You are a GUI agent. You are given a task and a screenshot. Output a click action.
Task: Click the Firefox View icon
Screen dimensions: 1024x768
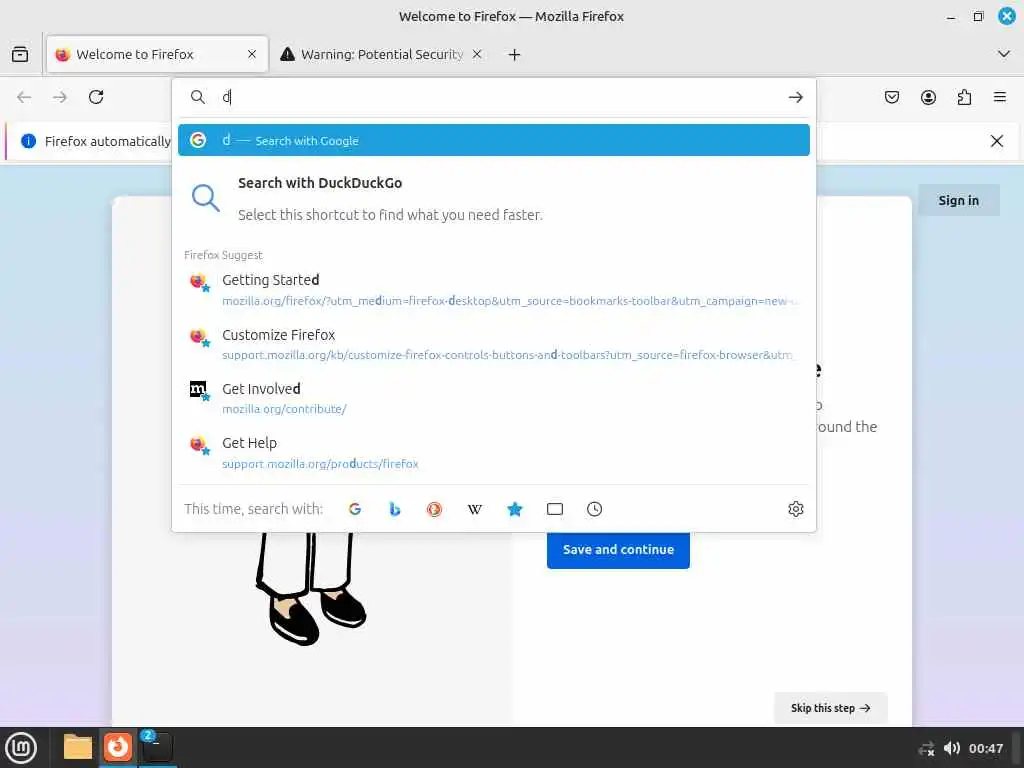tap(20, 54)
